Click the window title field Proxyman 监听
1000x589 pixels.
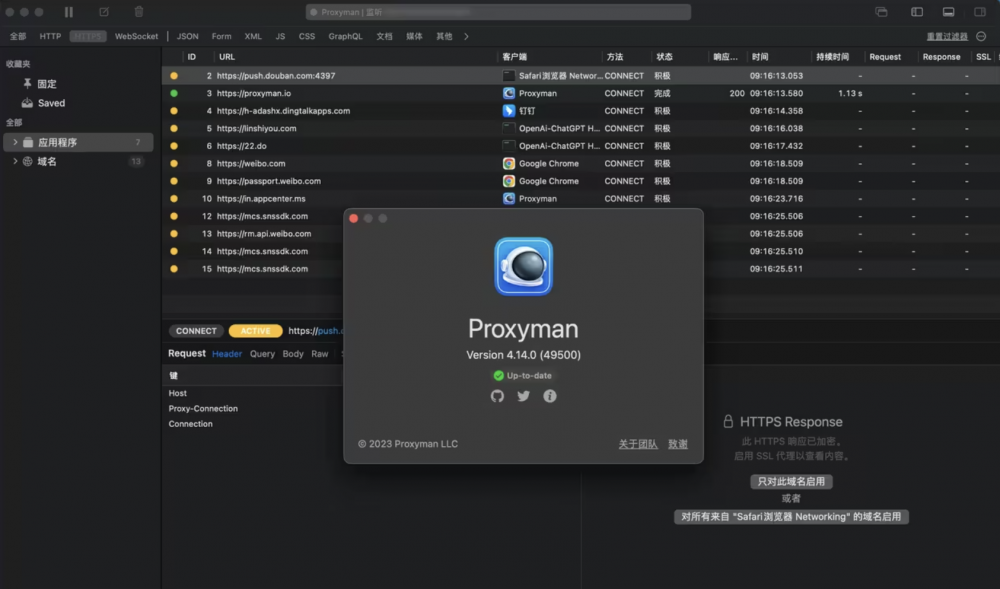point(498,11)
